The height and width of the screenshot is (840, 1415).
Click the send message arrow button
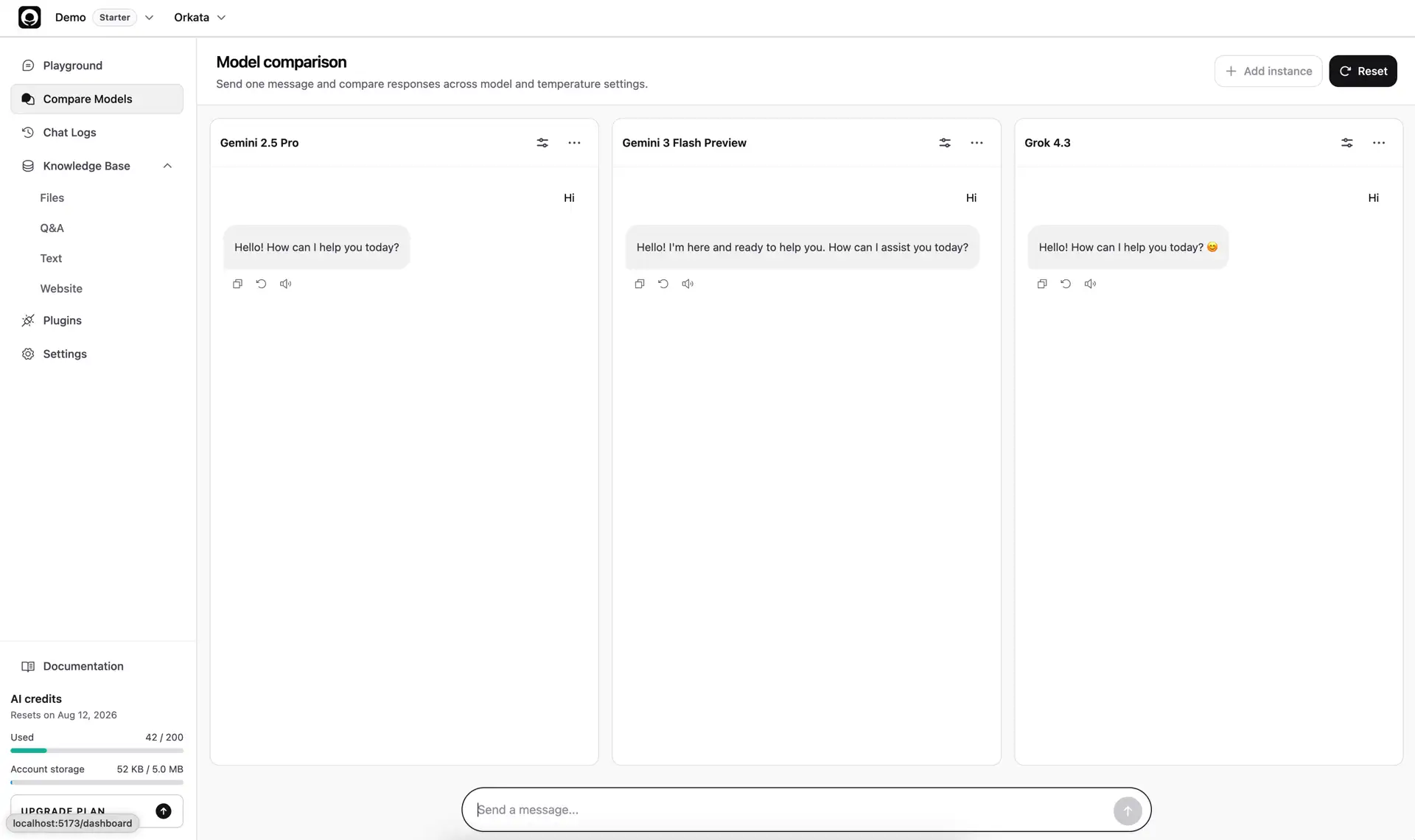1127,811
